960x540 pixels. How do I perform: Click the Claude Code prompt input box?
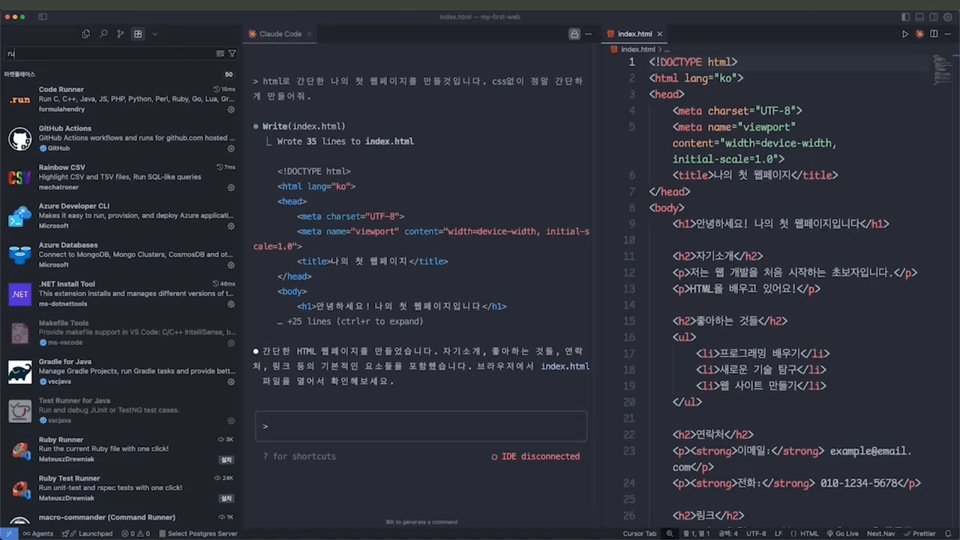(421, 426)
